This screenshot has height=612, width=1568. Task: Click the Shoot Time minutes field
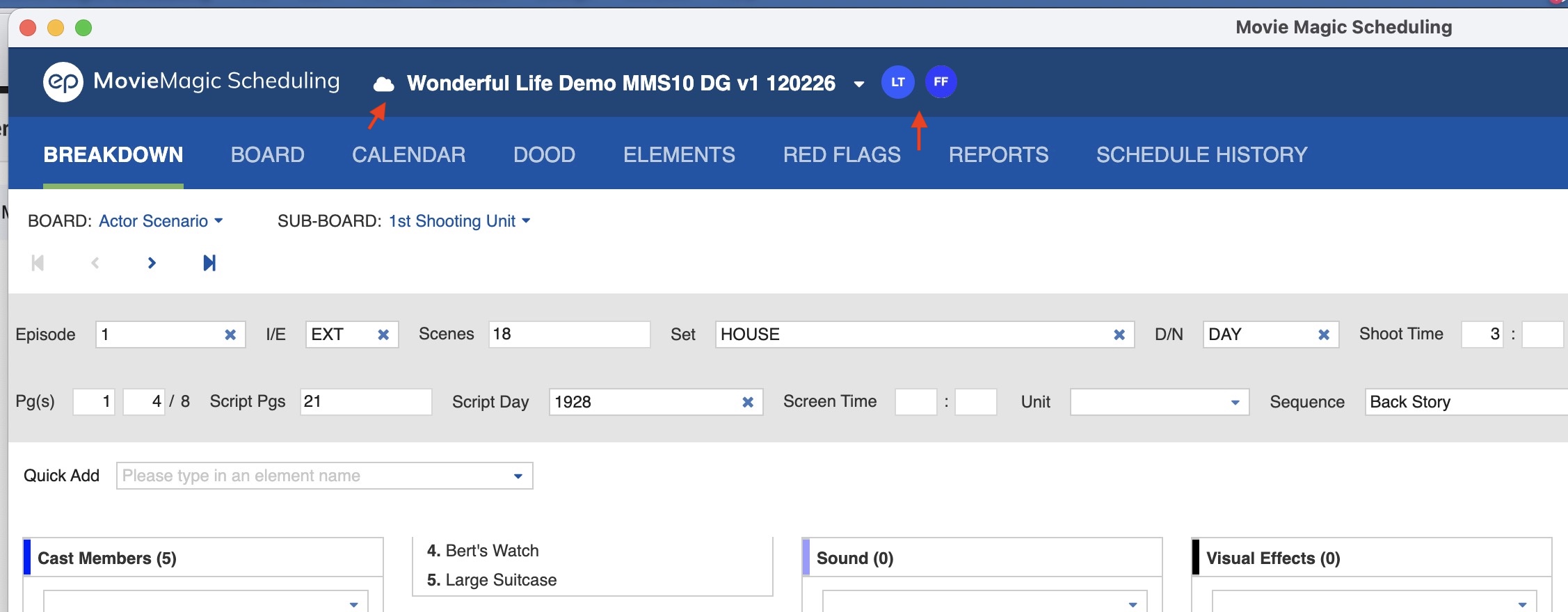tap(1543, 335)
